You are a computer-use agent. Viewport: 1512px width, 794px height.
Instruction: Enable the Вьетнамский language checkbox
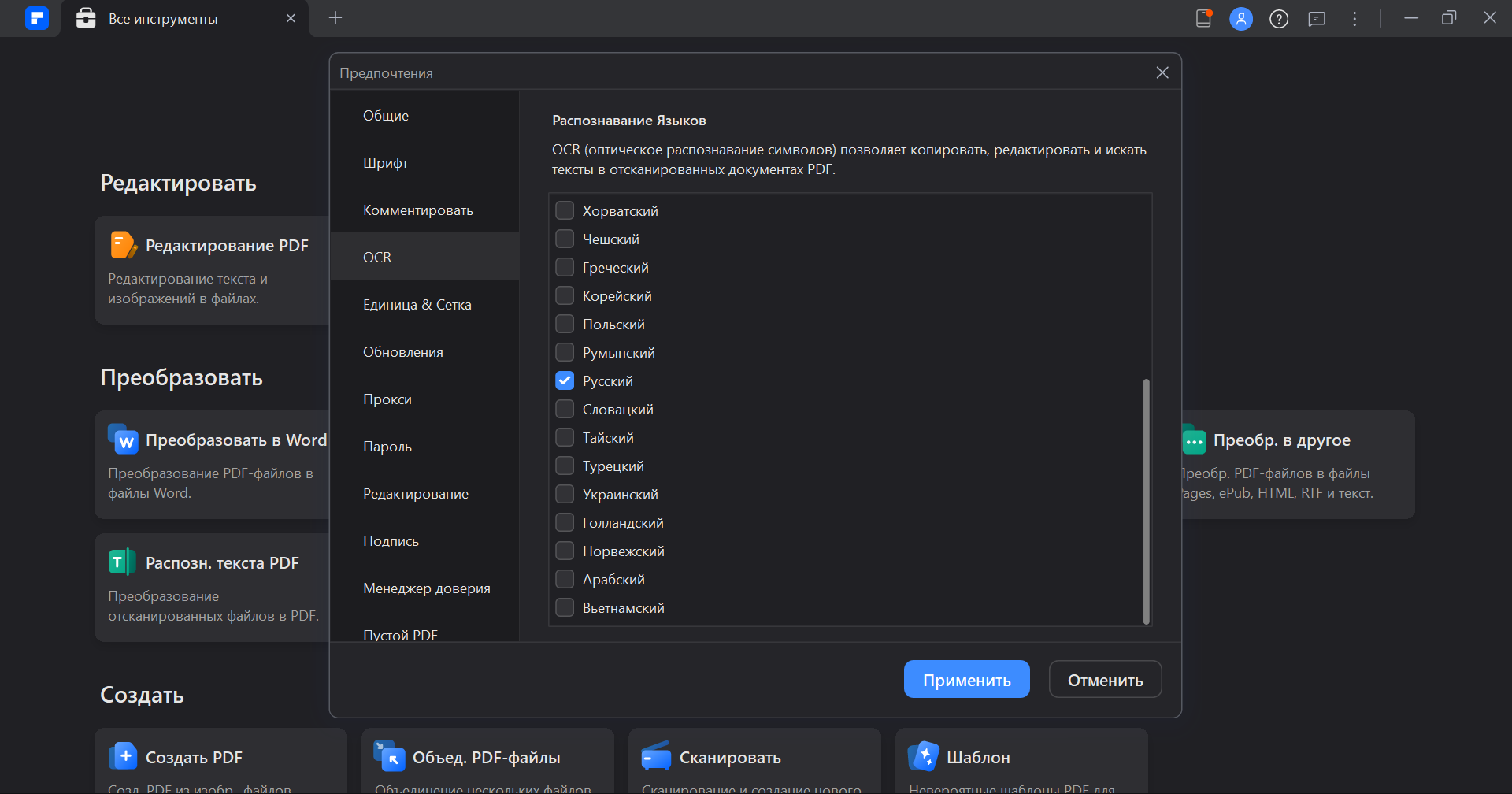pyautogui.click(x=565, y=607)
